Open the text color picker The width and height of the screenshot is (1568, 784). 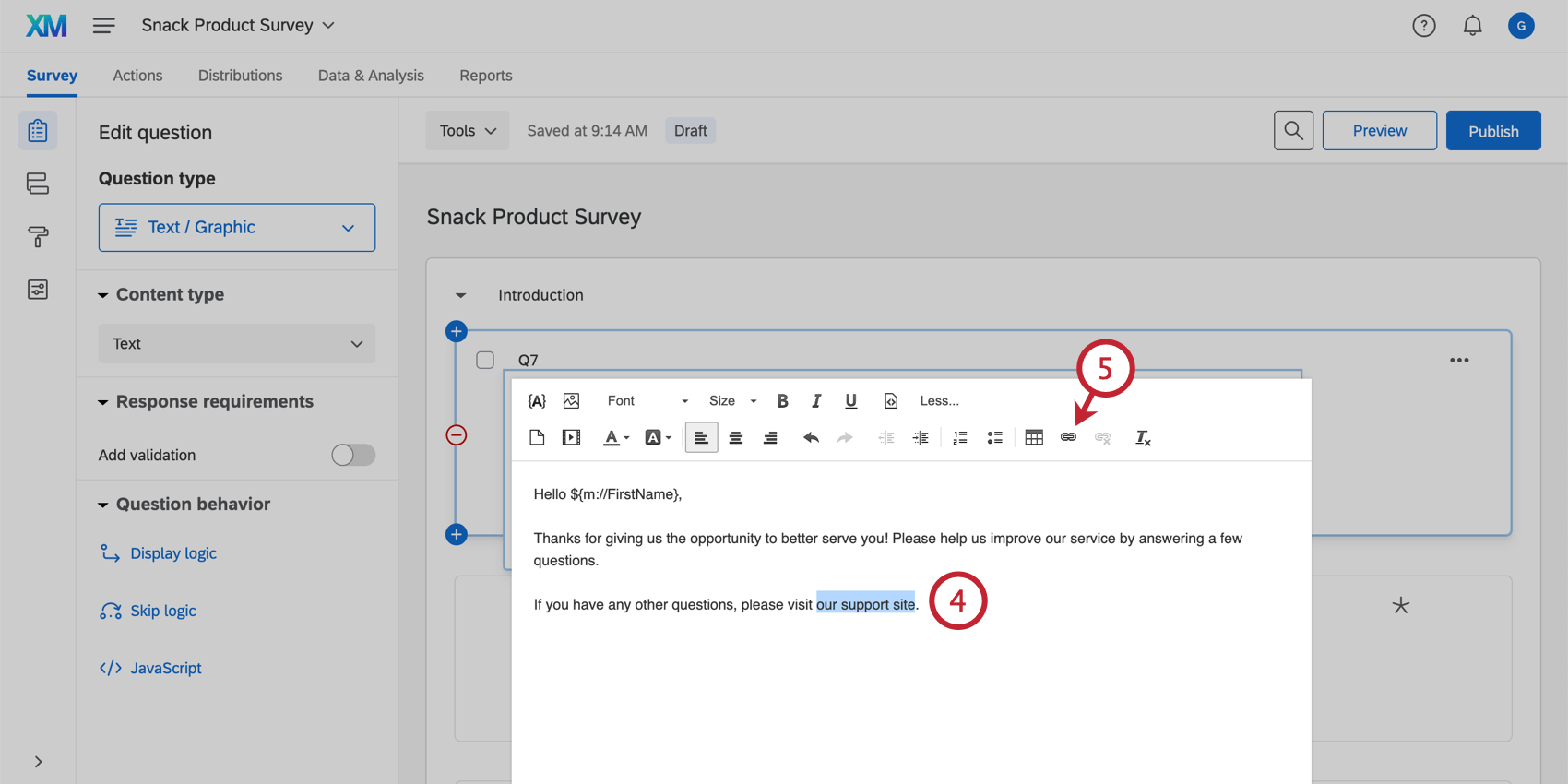point(616,437)
